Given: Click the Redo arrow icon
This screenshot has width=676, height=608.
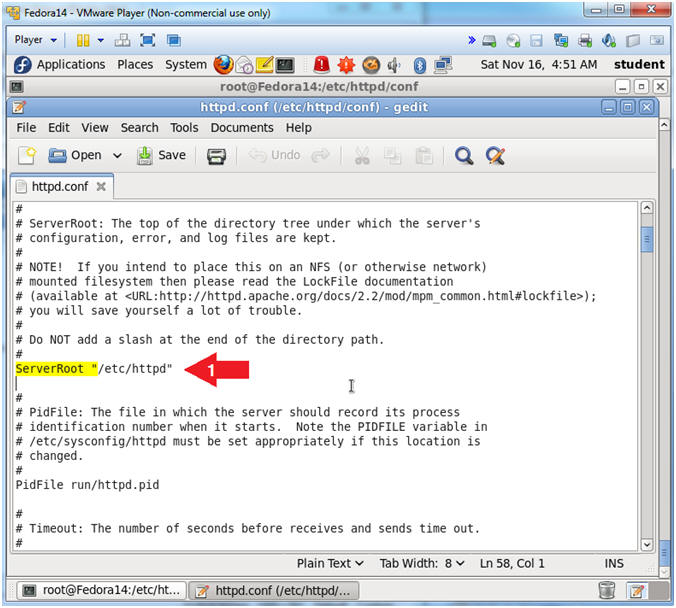Looking at the screenshot, I should click(320, 156).
